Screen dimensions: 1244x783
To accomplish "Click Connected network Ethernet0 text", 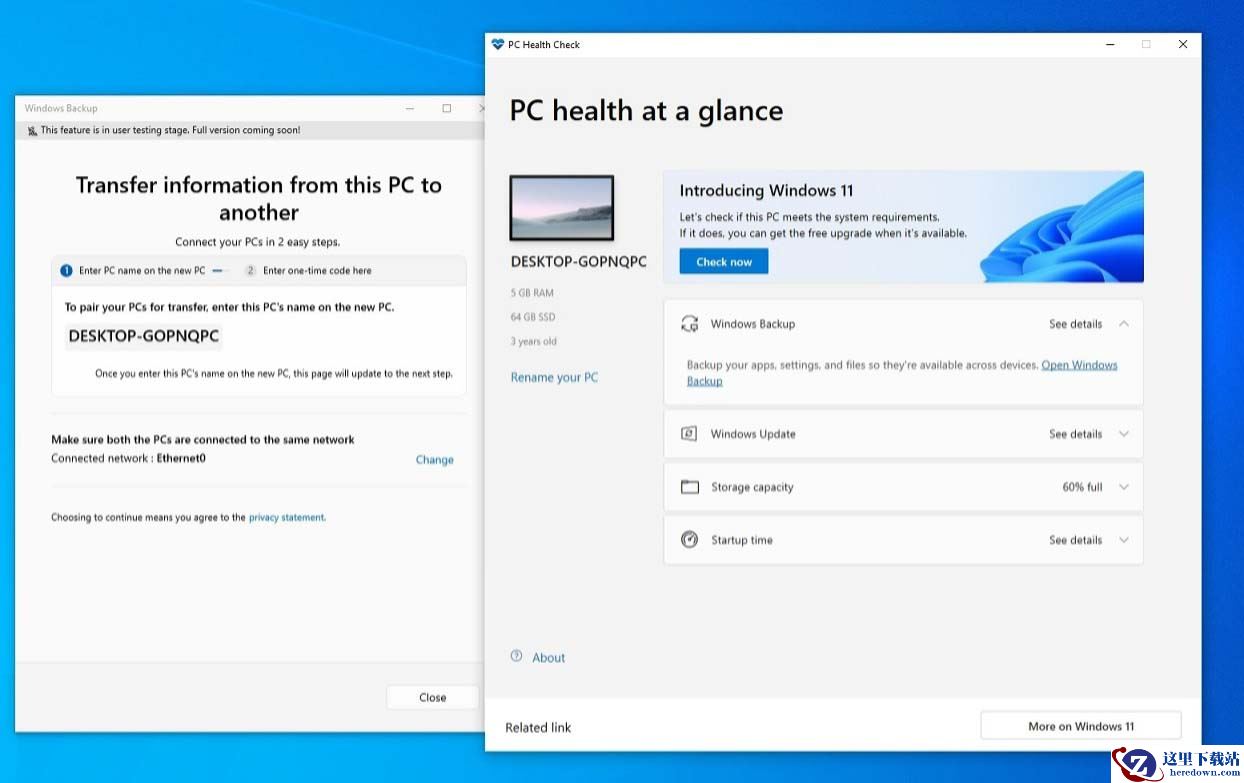I will (x=128, y=458).
